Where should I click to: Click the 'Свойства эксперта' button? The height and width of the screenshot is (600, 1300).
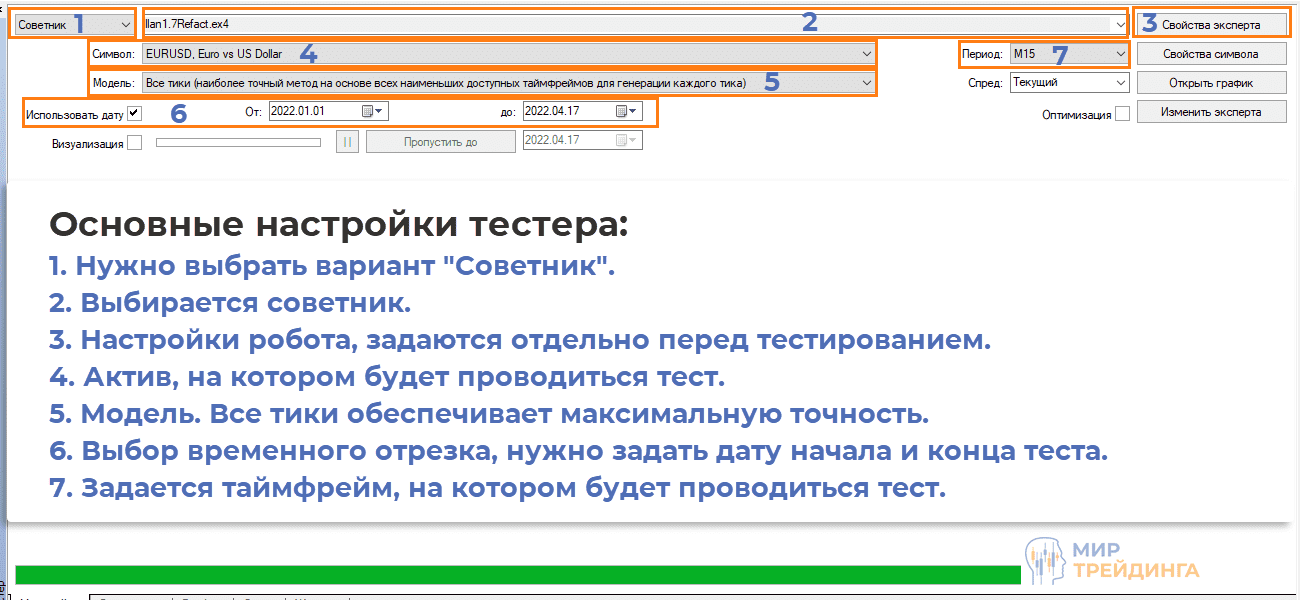click(1212, 22)
